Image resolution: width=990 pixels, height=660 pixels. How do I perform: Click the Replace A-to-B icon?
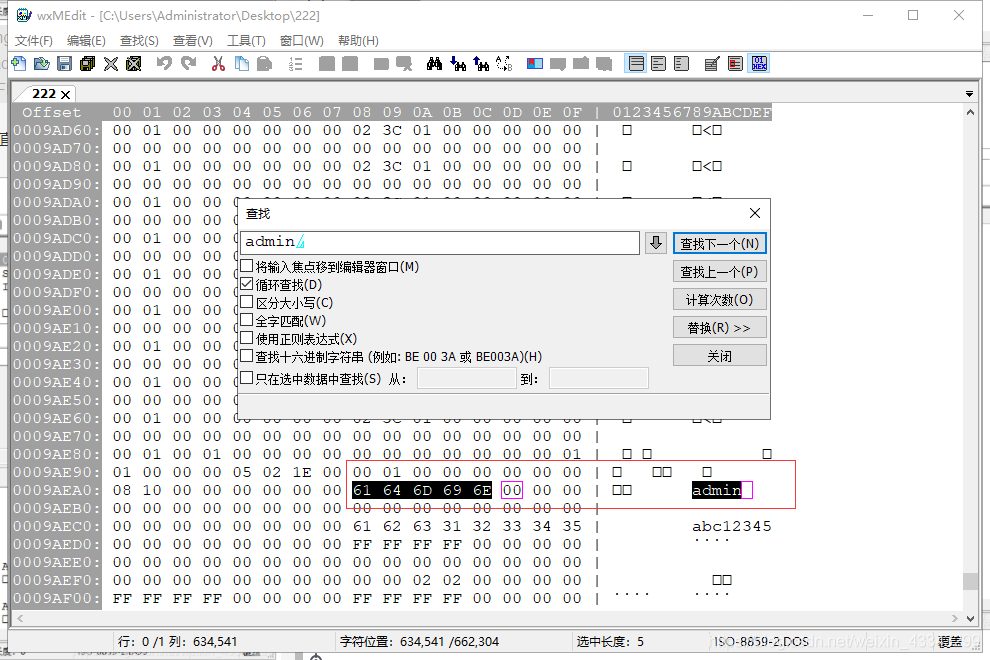(x=504, y=64)
